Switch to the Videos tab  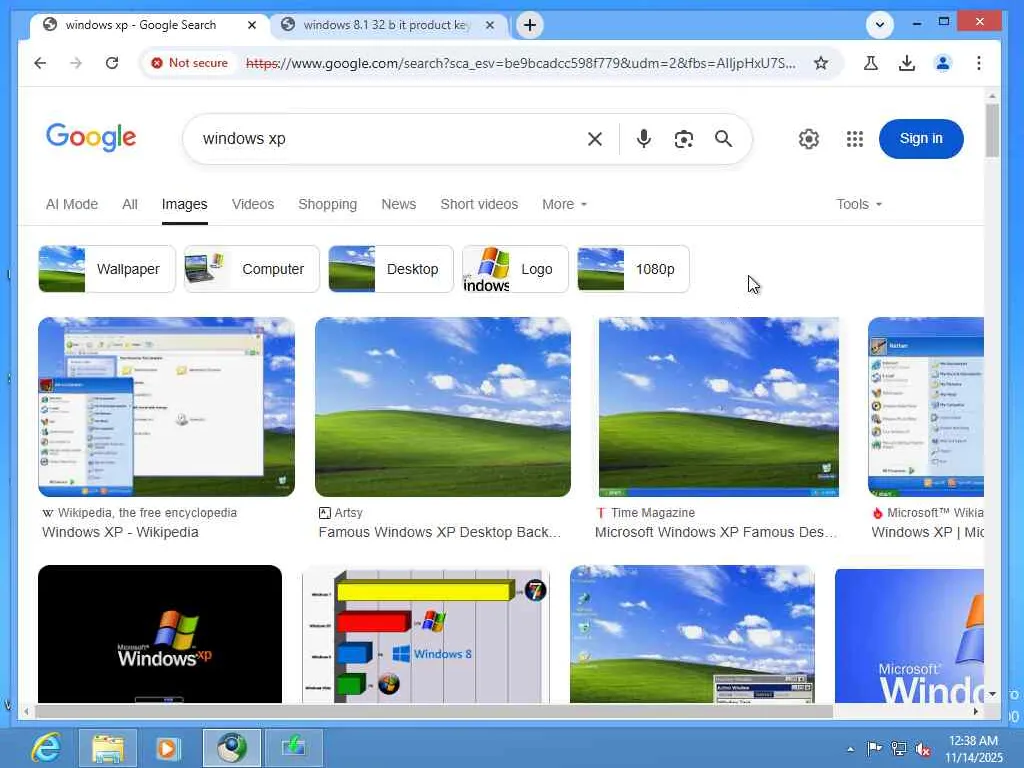click(x=253, y=204)
